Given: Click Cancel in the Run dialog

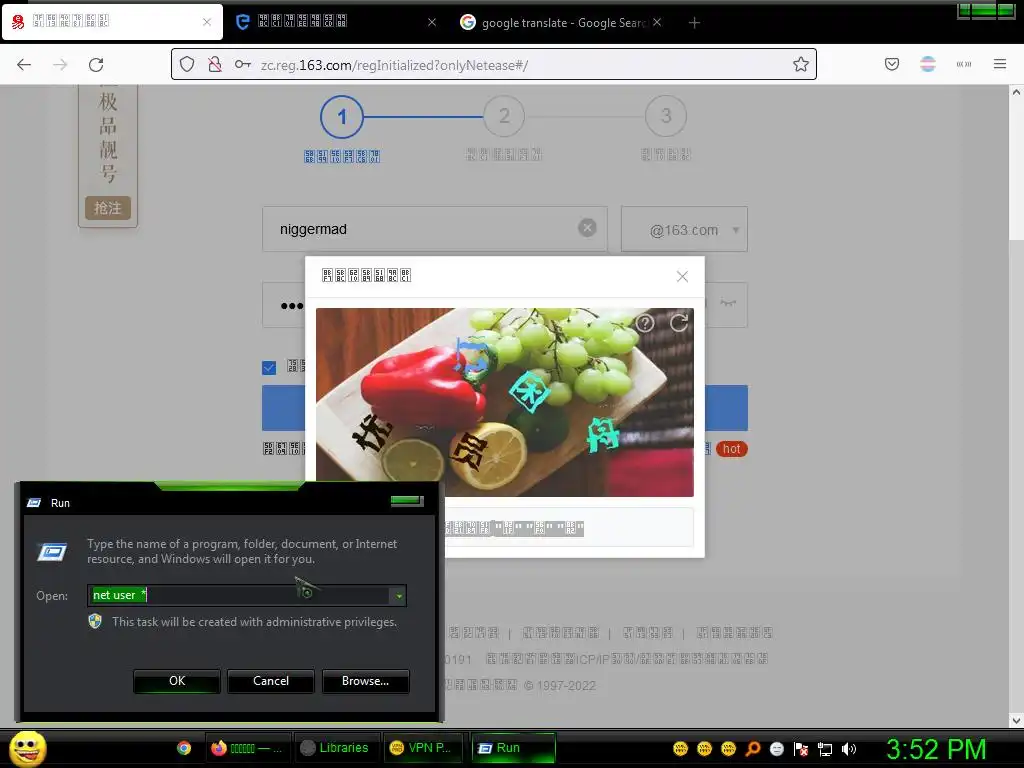Looking at the screenshot, I should 271,680.
